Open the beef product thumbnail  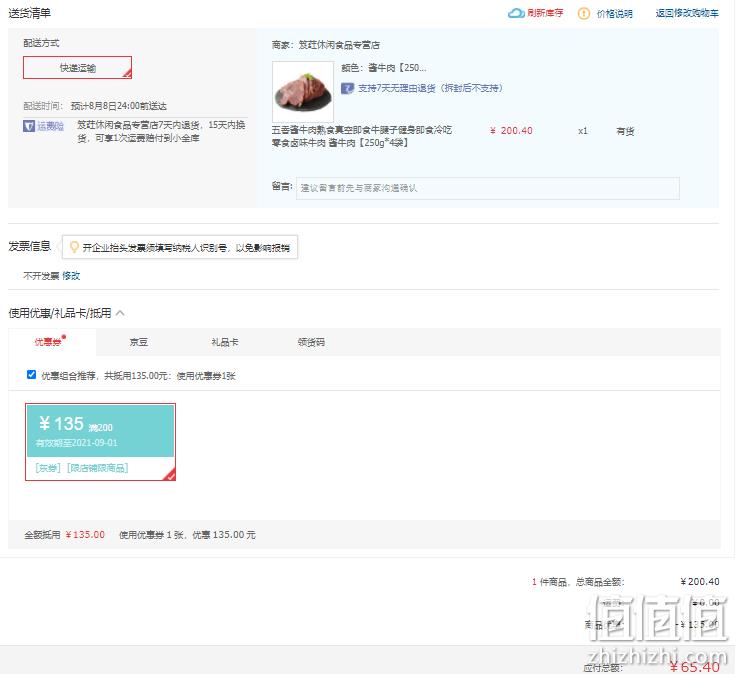point(303,92)
